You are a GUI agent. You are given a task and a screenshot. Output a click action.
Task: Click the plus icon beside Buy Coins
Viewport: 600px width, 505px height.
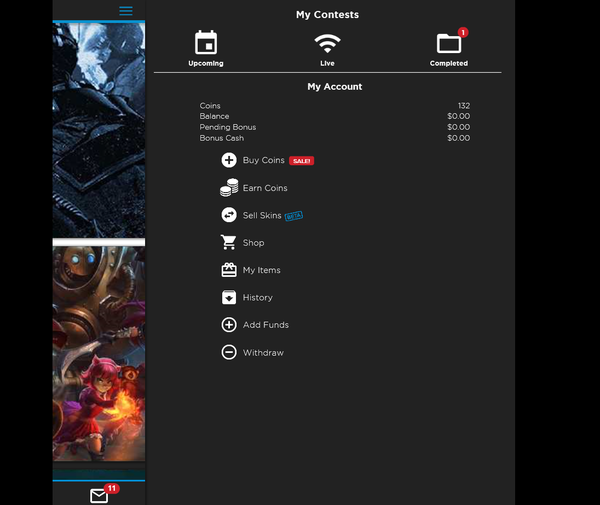pos(229,160)
